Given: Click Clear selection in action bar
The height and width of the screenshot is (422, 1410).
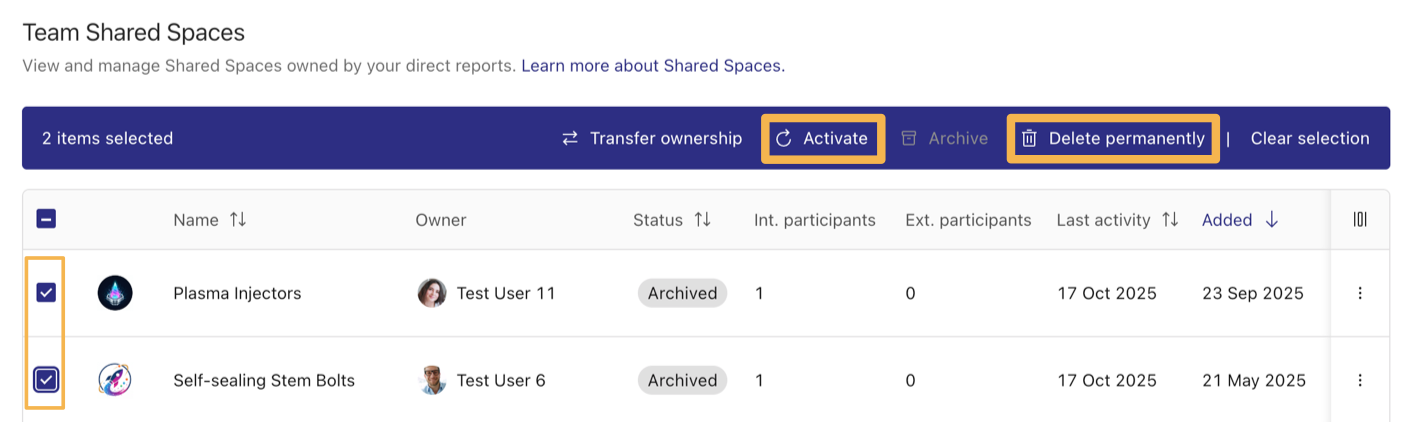Looking at the screenshot, I should tap(1309, 138).
